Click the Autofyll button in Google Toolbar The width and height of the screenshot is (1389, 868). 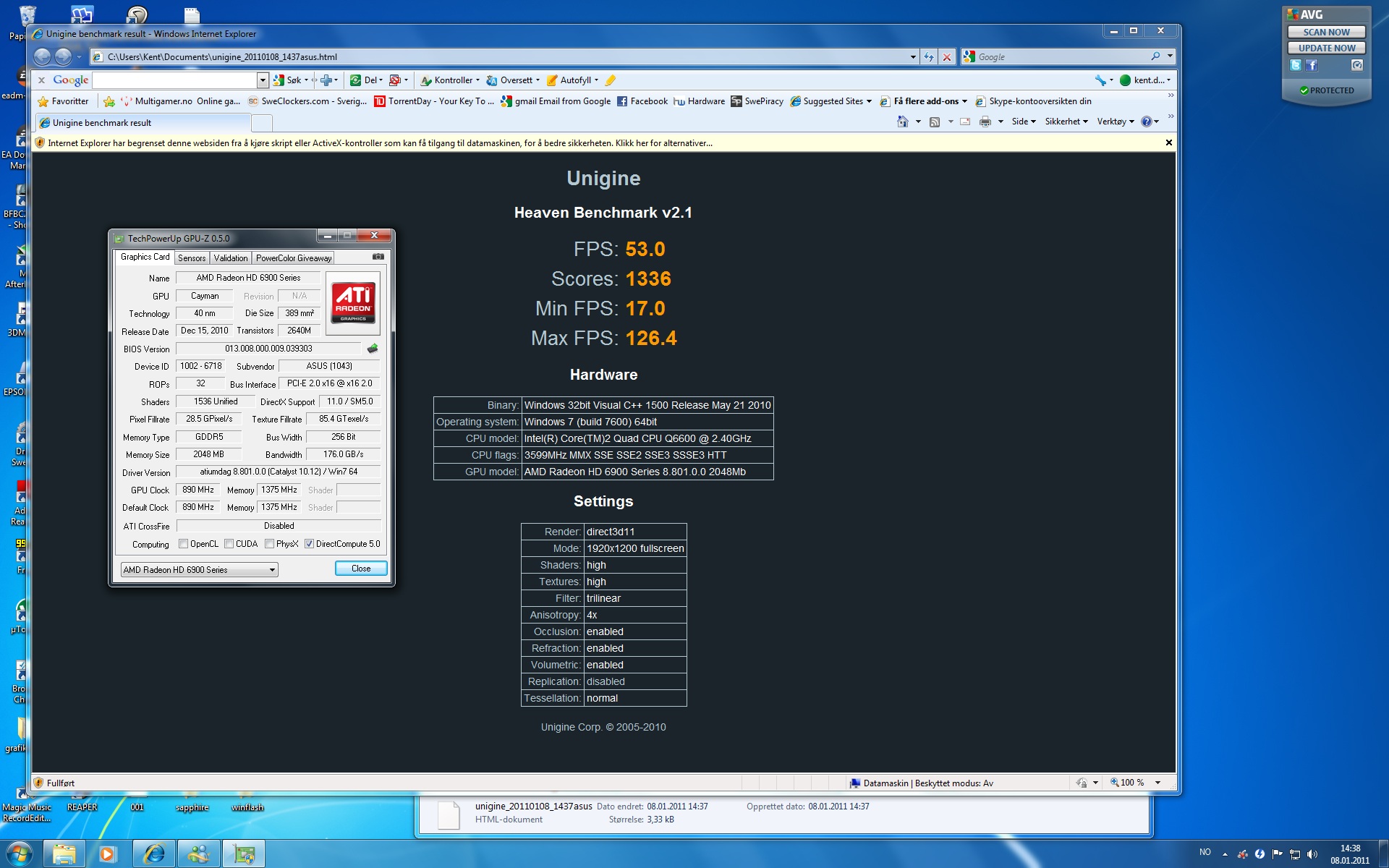572,80
